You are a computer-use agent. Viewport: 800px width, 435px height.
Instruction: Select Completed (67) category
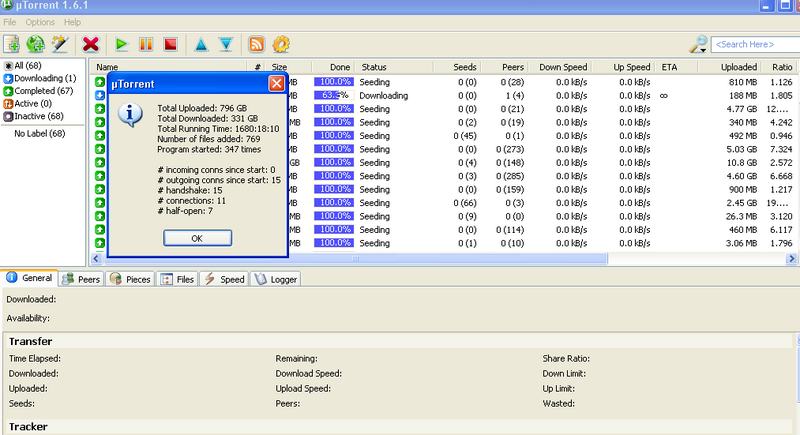coord(38,91)
